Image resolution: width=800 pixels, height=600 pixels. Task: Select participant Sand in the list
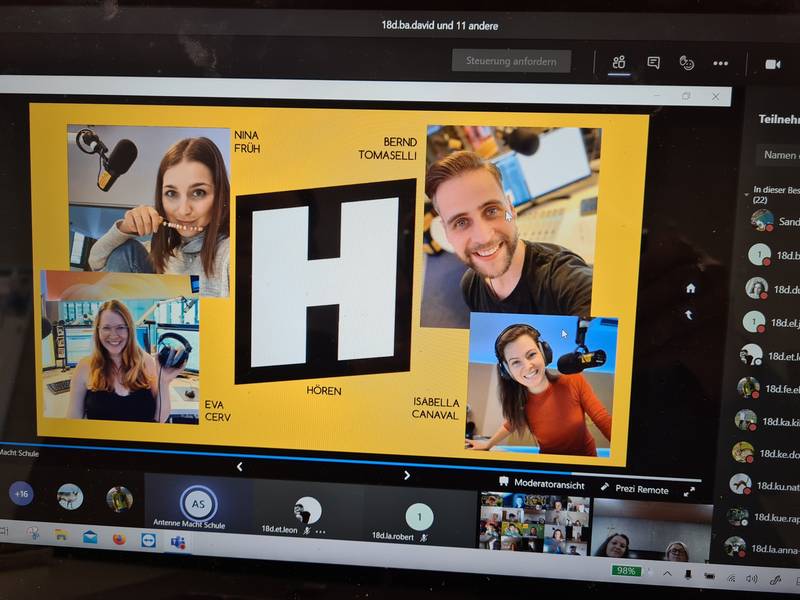(x=775, y=220)
